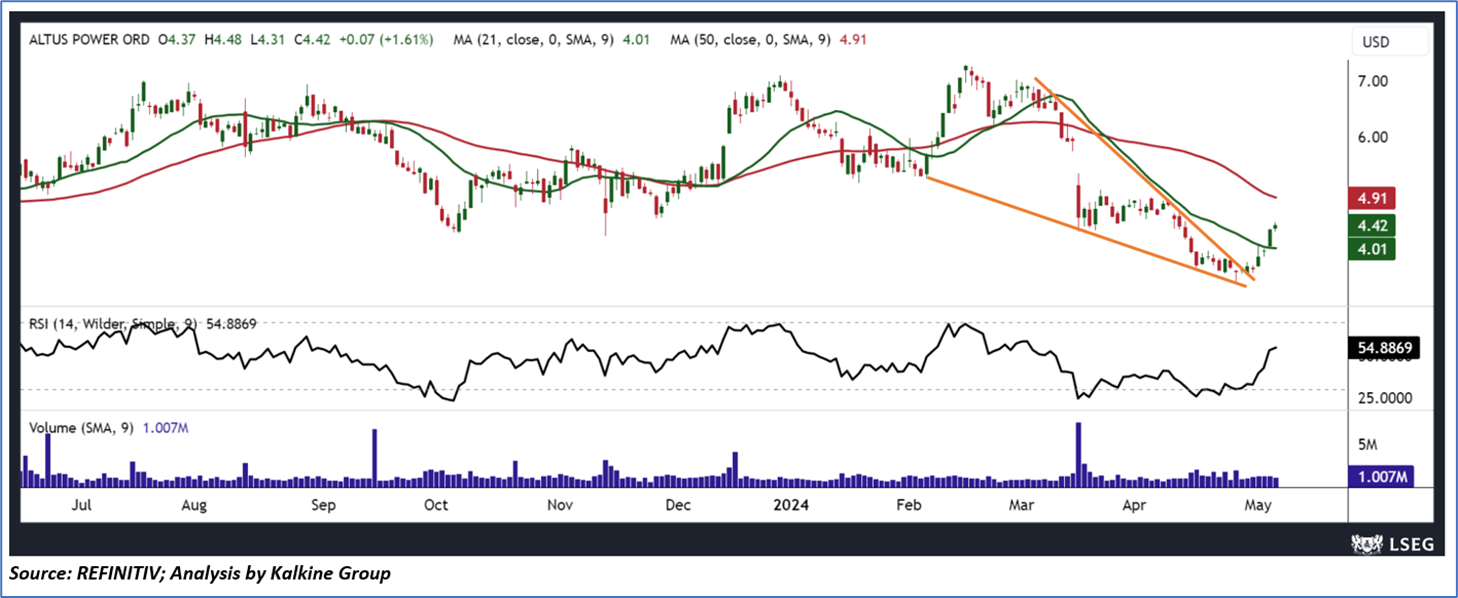The width and height of the screenshot is (1458, 598).
Task: Click the red 4.91 price tag
Action: coord(1372,198)
